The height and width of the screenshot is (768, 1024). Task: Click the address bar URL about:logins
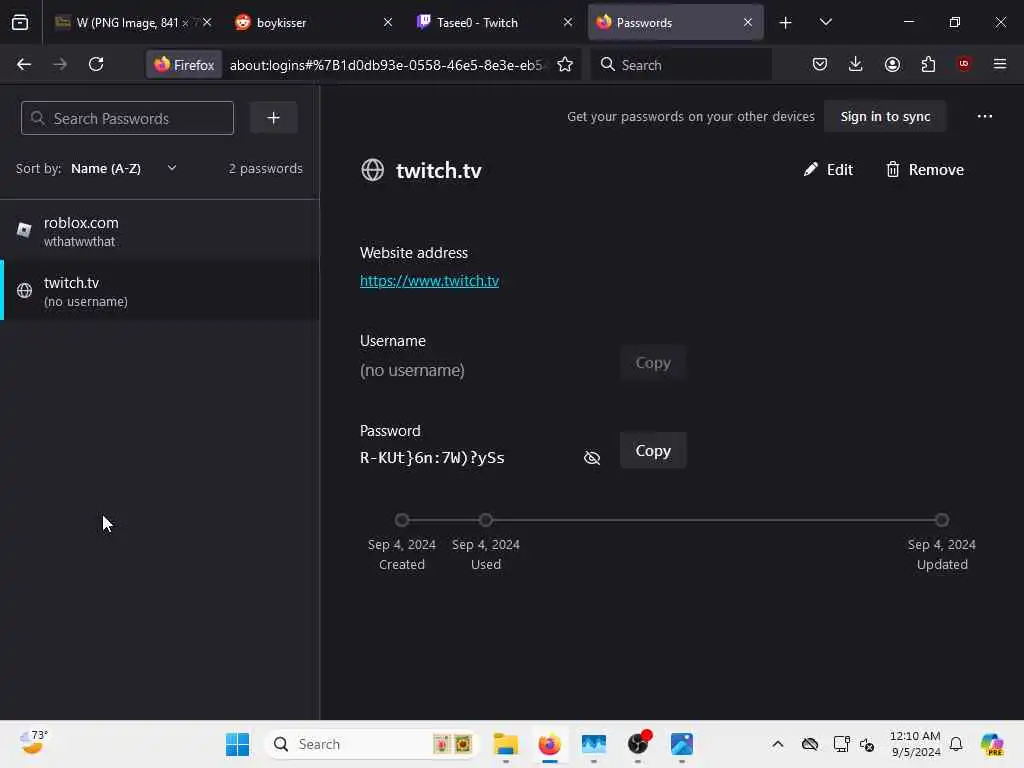[x=386, y=65]
